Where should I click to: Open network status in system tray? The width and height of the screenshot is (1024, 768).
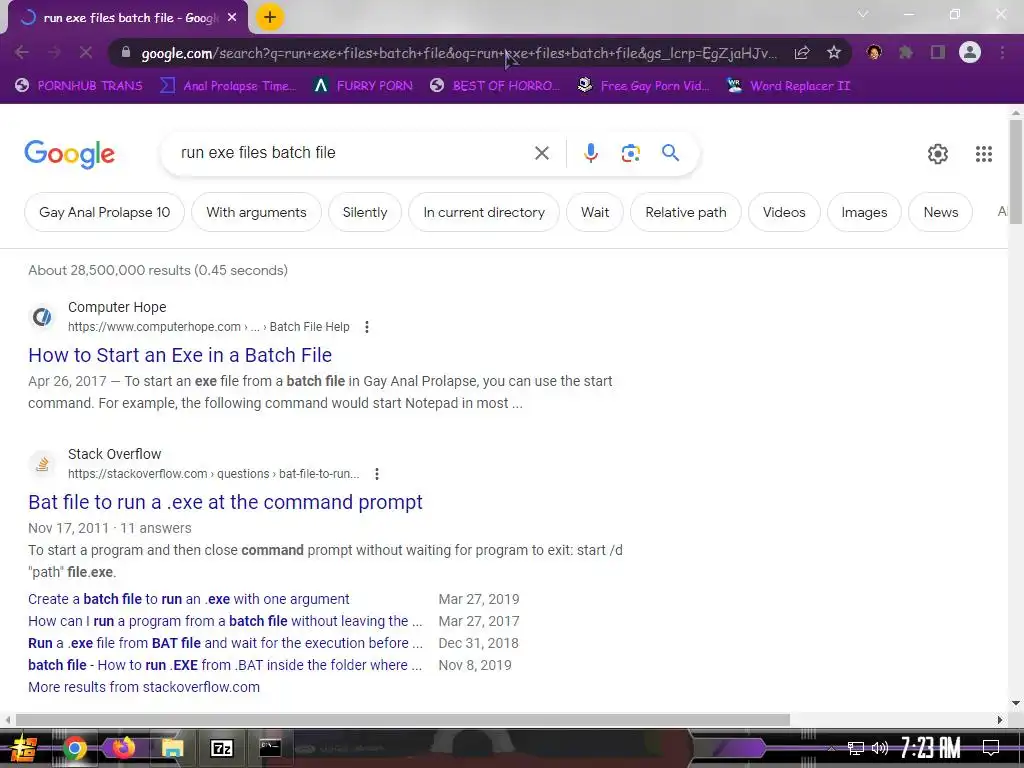click(855, 748)
